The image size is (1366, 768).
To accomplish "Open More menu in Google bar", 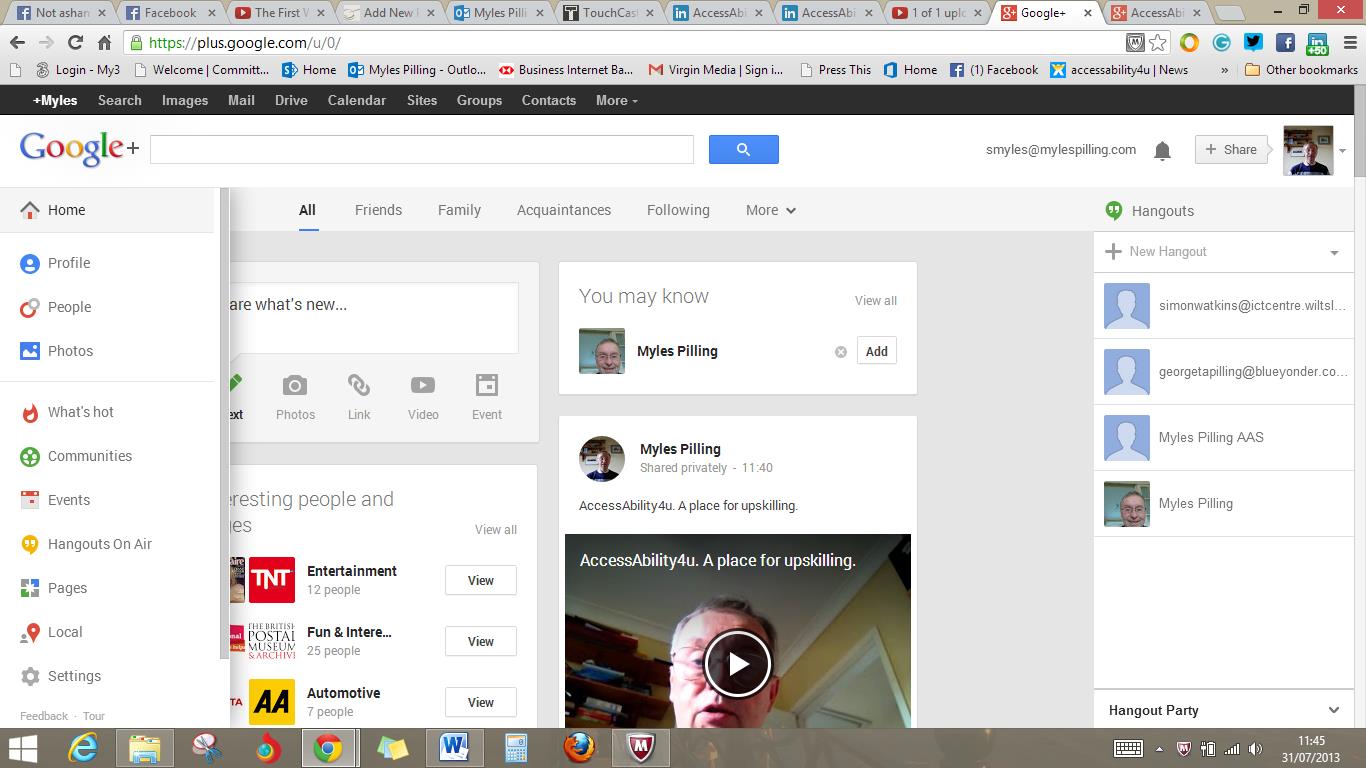I will [616, 100].
